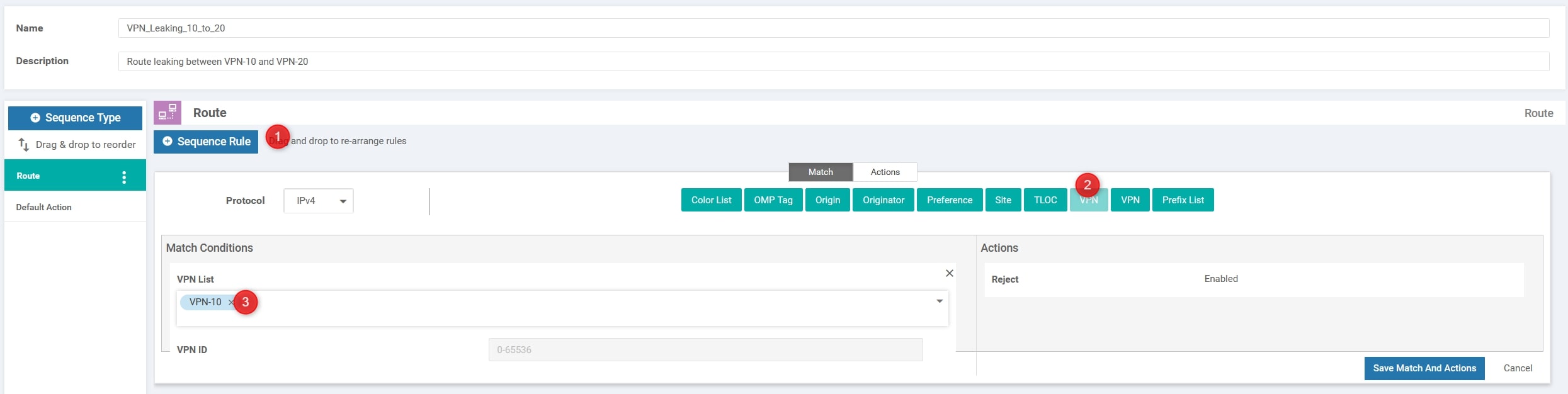Open the Protocol IPv4 dropdown
1568x394 pixels.
point(318,201)
